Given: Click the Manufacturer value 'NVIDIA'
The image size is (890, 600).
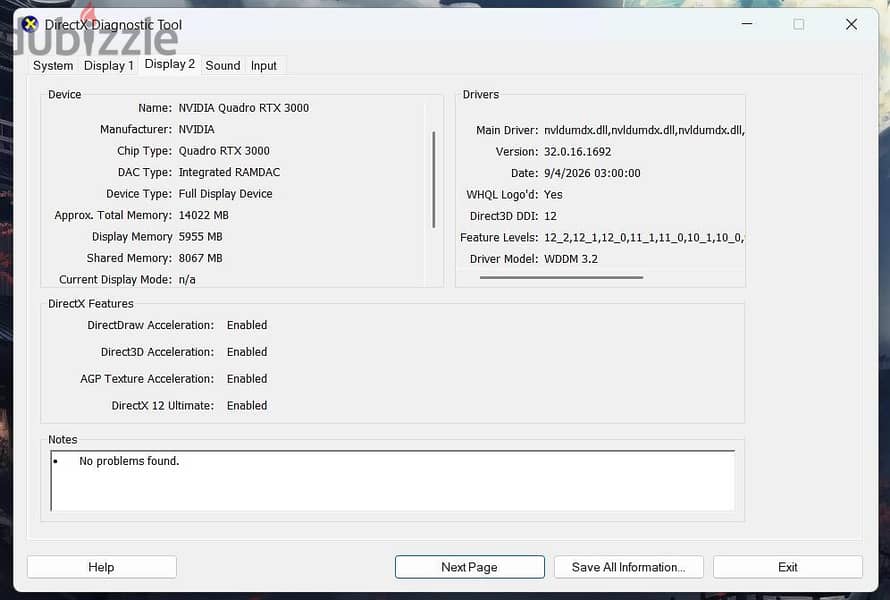Looking at the screenshot, I should click(196, 129).
